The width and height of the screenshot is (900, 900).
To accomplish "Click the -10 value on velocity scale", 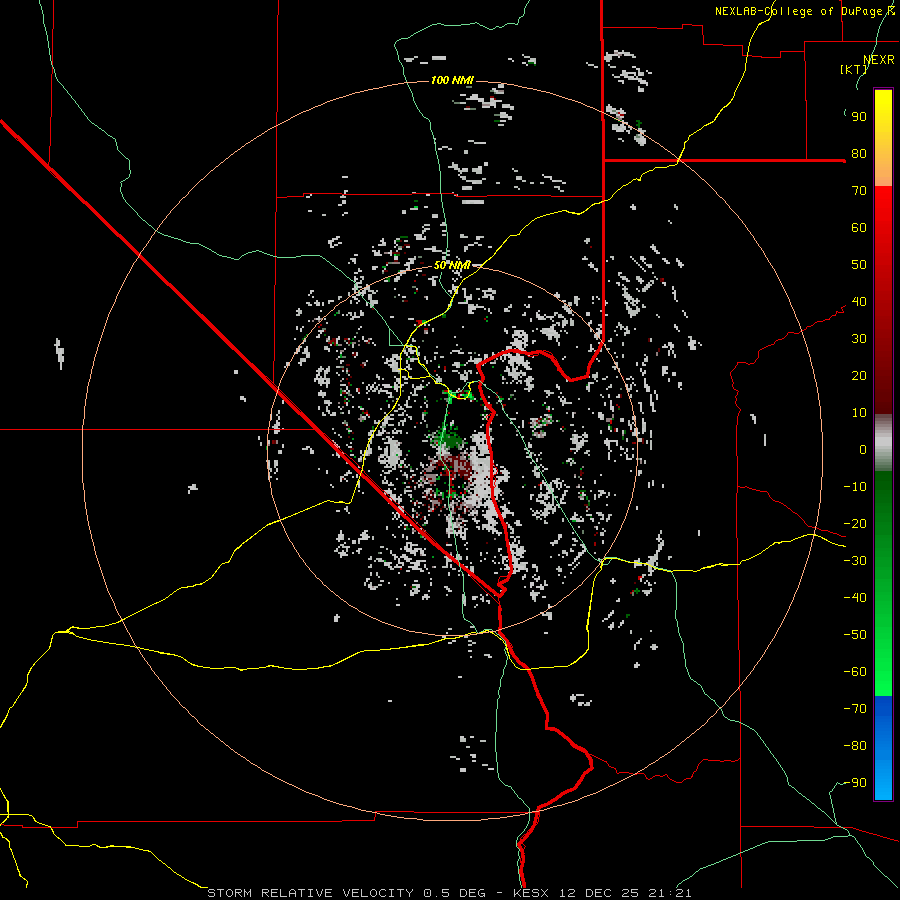I will [x=855, y=487].
